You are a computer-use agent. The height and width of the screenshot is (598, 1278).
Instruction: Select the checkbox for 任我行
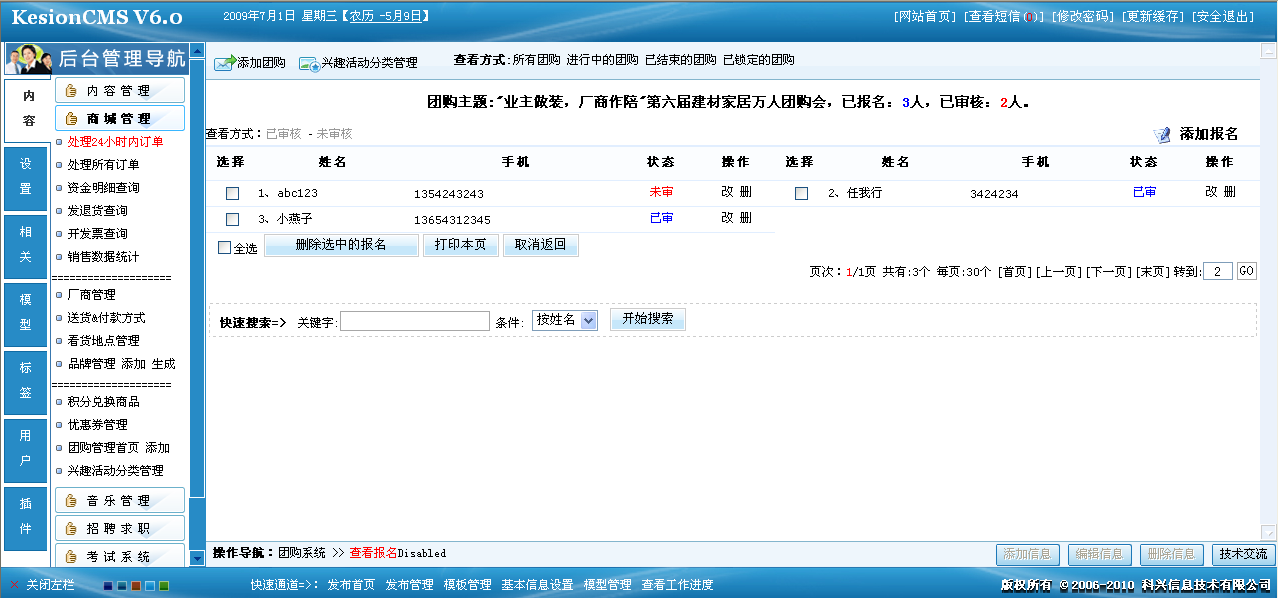click(x=800, y=191)
